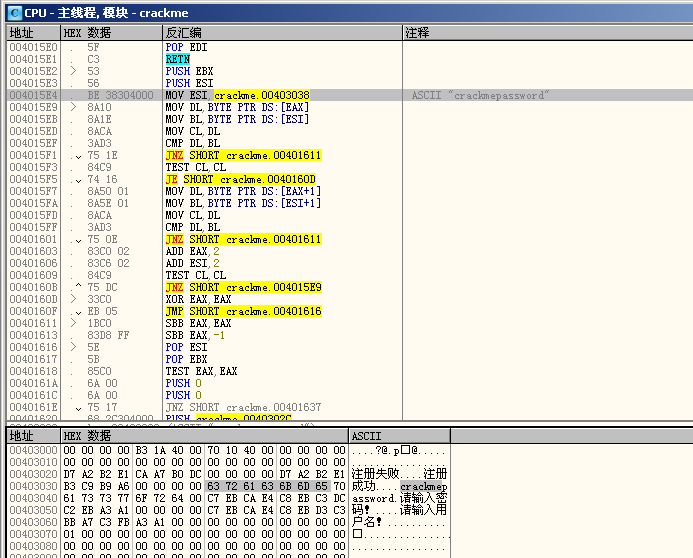The width and height of the screenshot is (693, 558).
Task: Click jump target marker at address 004015E9
Action: coord(73,107)
